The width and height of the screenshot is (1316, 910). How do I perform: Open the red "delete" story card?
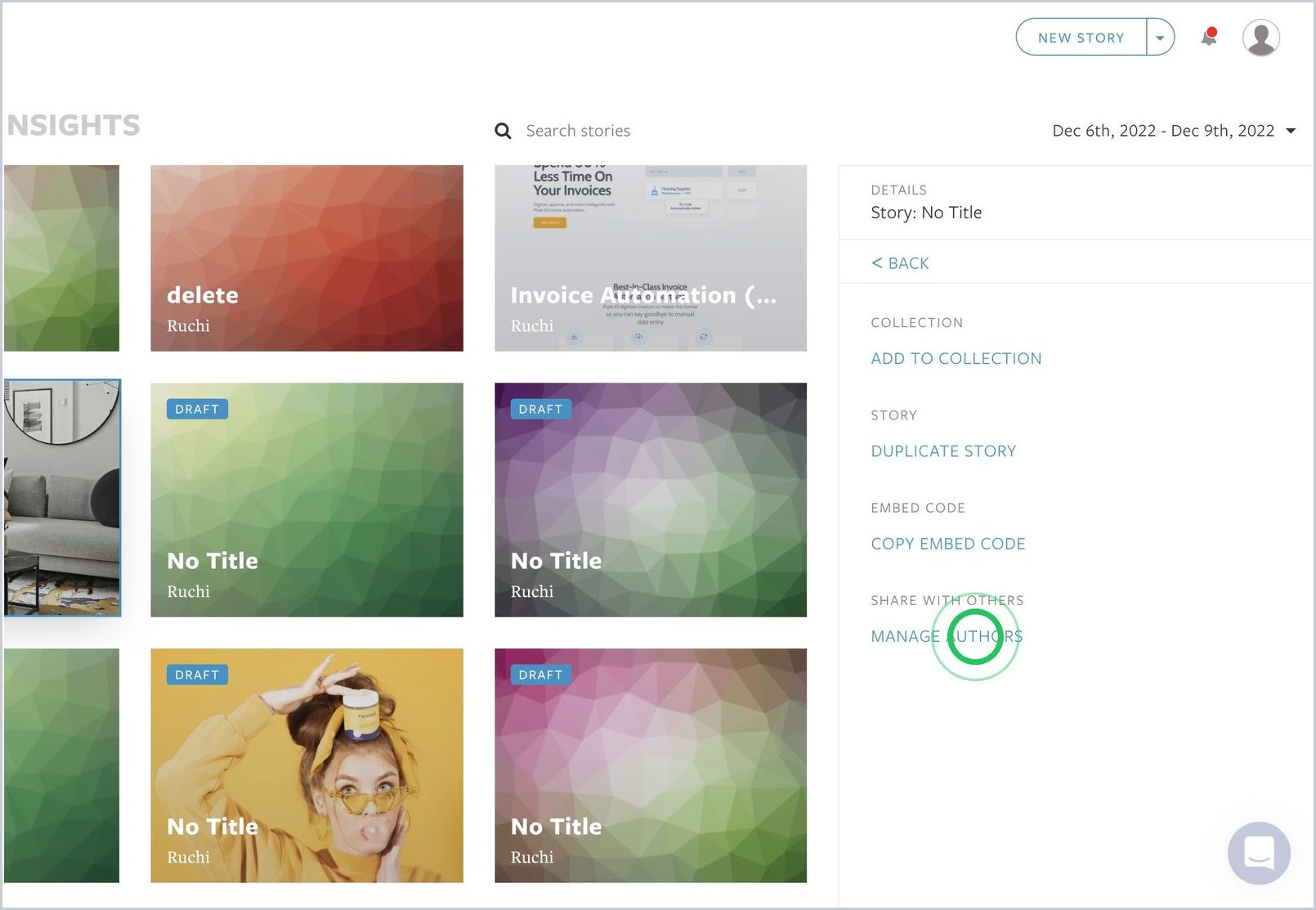(307, 258)
